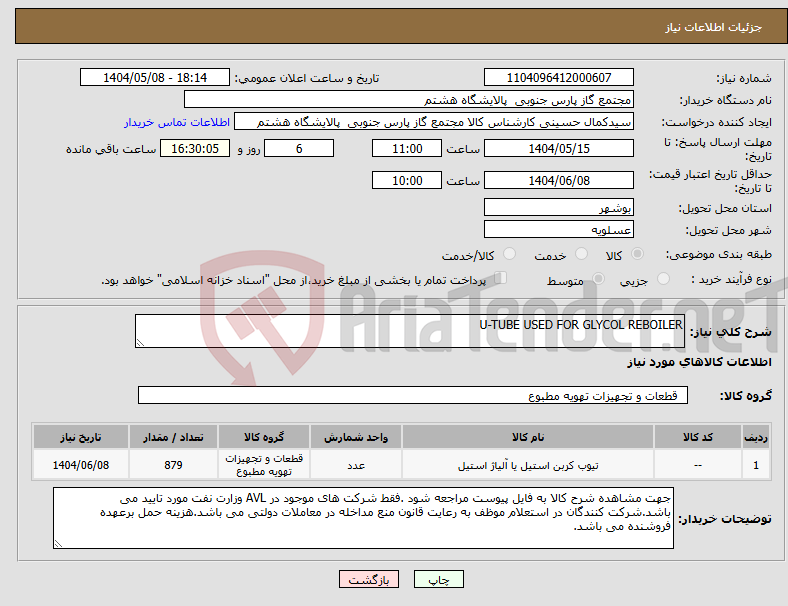Click the چاپ print button

438,579
